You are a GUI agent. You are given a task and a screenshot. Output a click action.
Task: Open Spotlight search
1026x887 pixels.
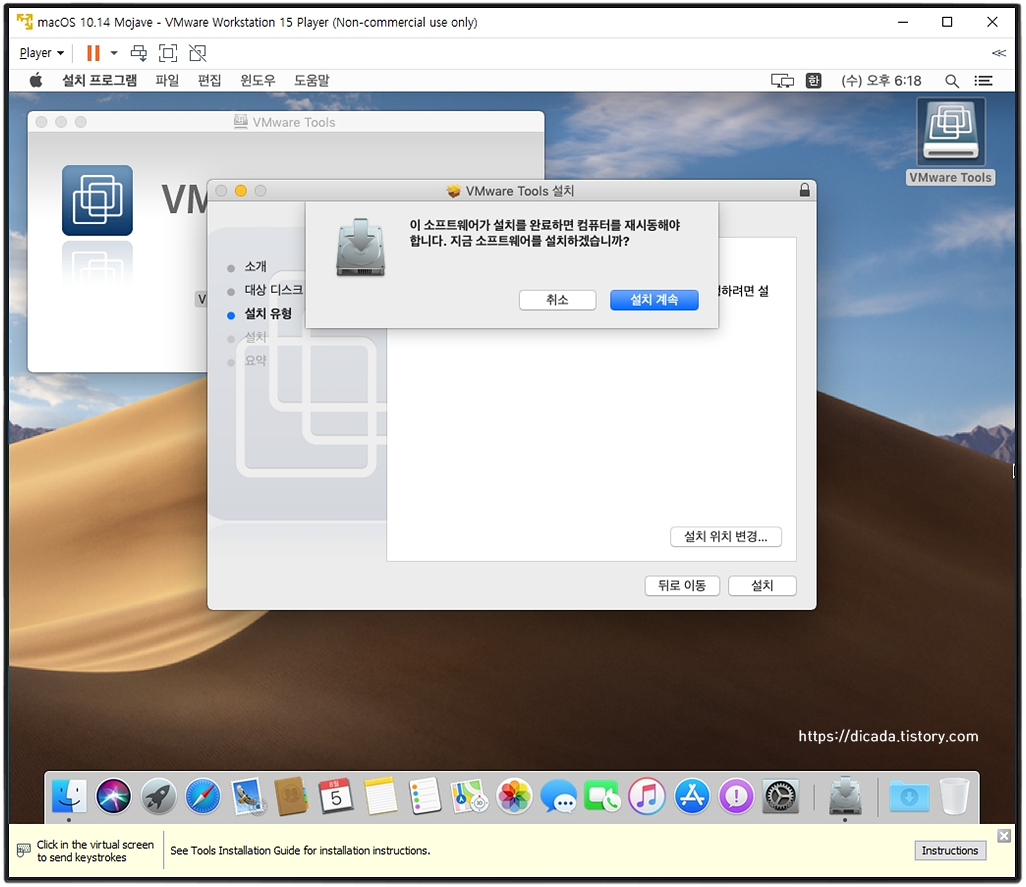(x=952, y=80)
